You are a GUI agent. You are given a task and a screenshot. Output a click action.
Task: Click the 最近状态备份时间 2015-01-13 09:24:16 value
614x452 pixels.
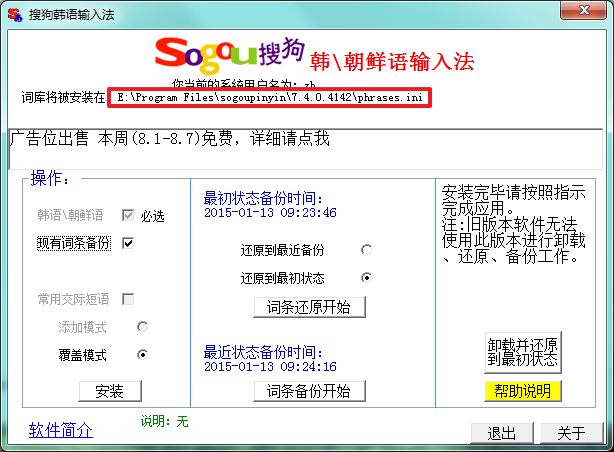(x=270, y=367)
